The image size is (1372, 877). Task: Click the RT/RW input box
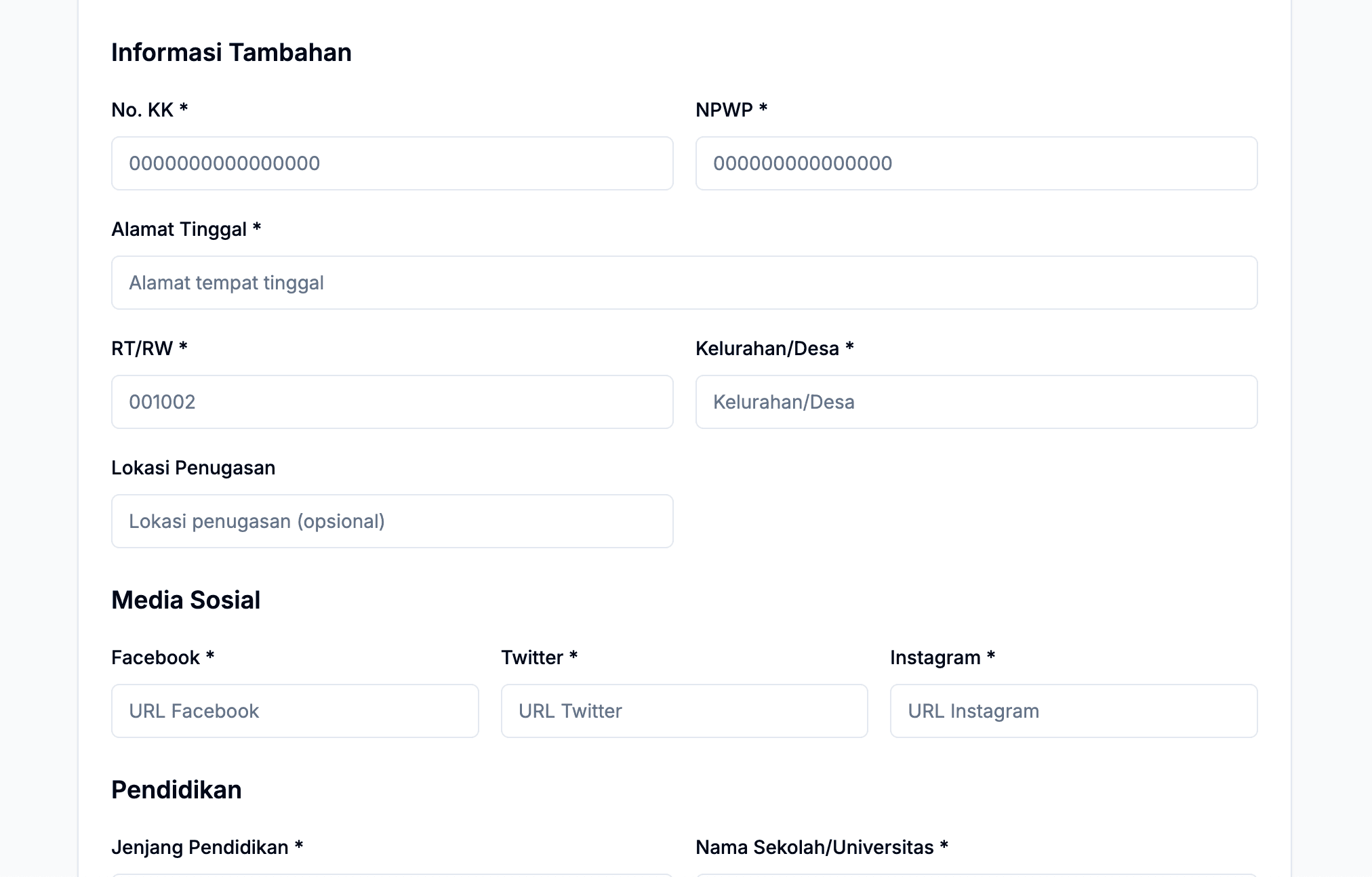[392, 402]
